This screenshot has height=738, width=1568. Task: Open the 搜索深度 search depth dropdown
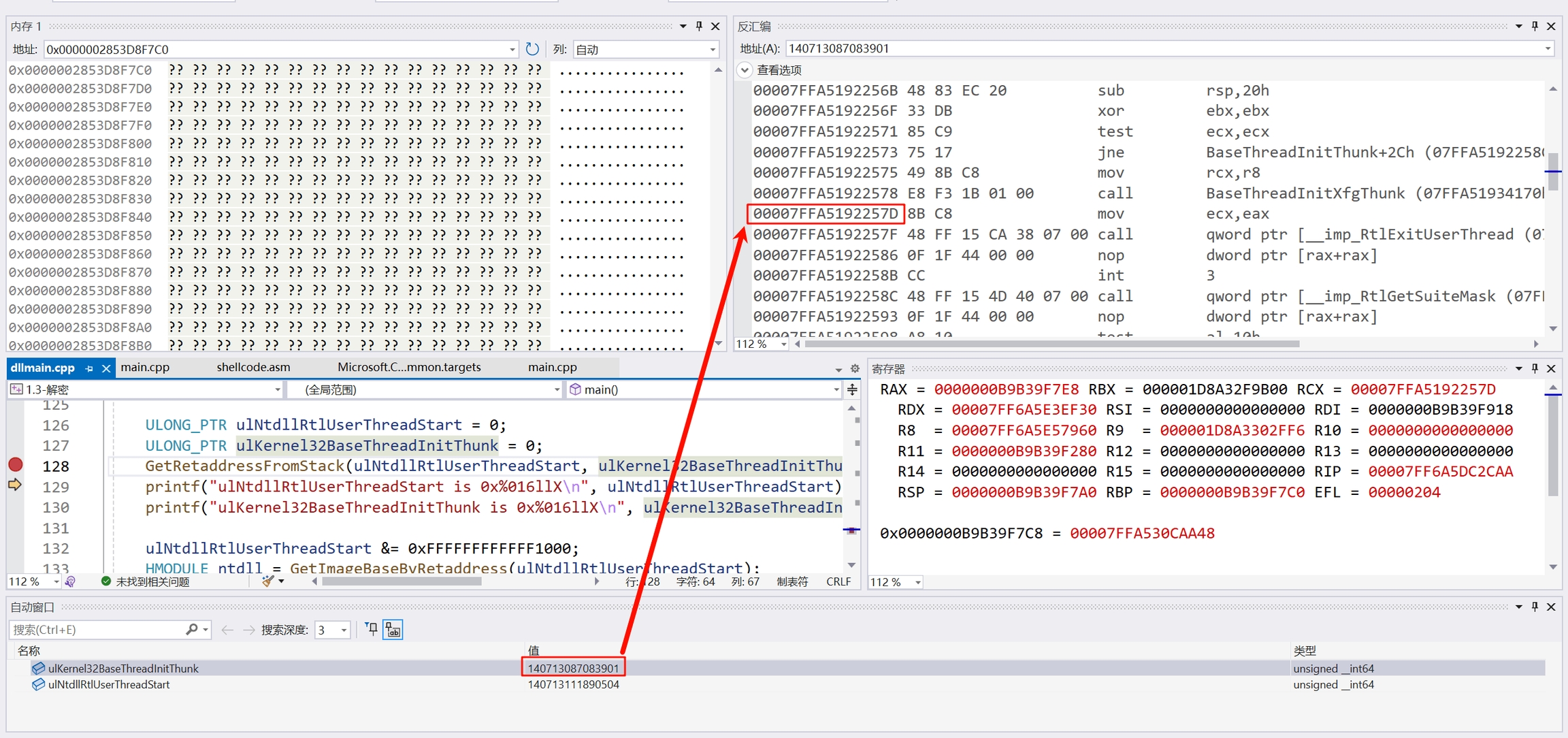[x=344, y=630]
